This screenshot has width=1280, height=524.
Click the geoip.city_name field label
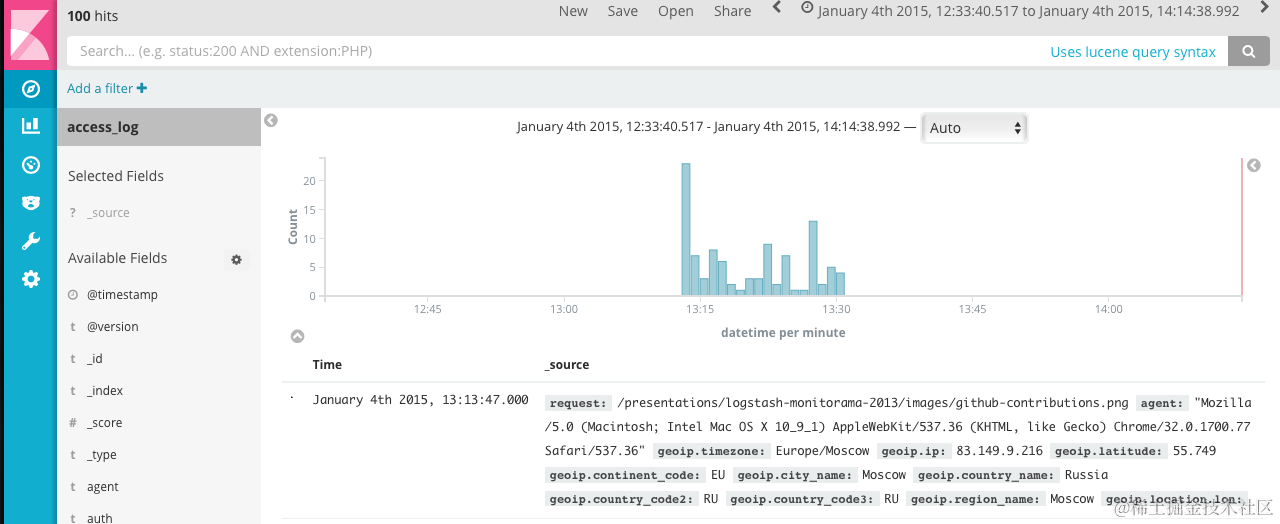794,475
